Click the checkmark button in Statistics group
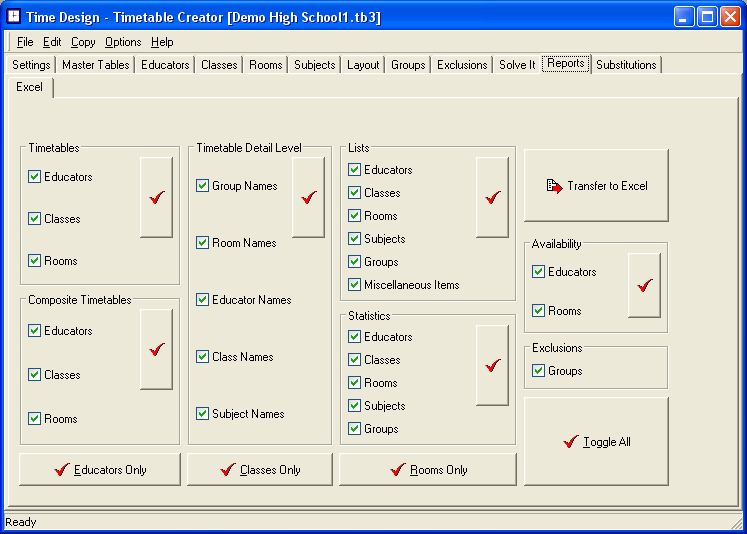Screen dimensions: 747x534 (492, 365)
